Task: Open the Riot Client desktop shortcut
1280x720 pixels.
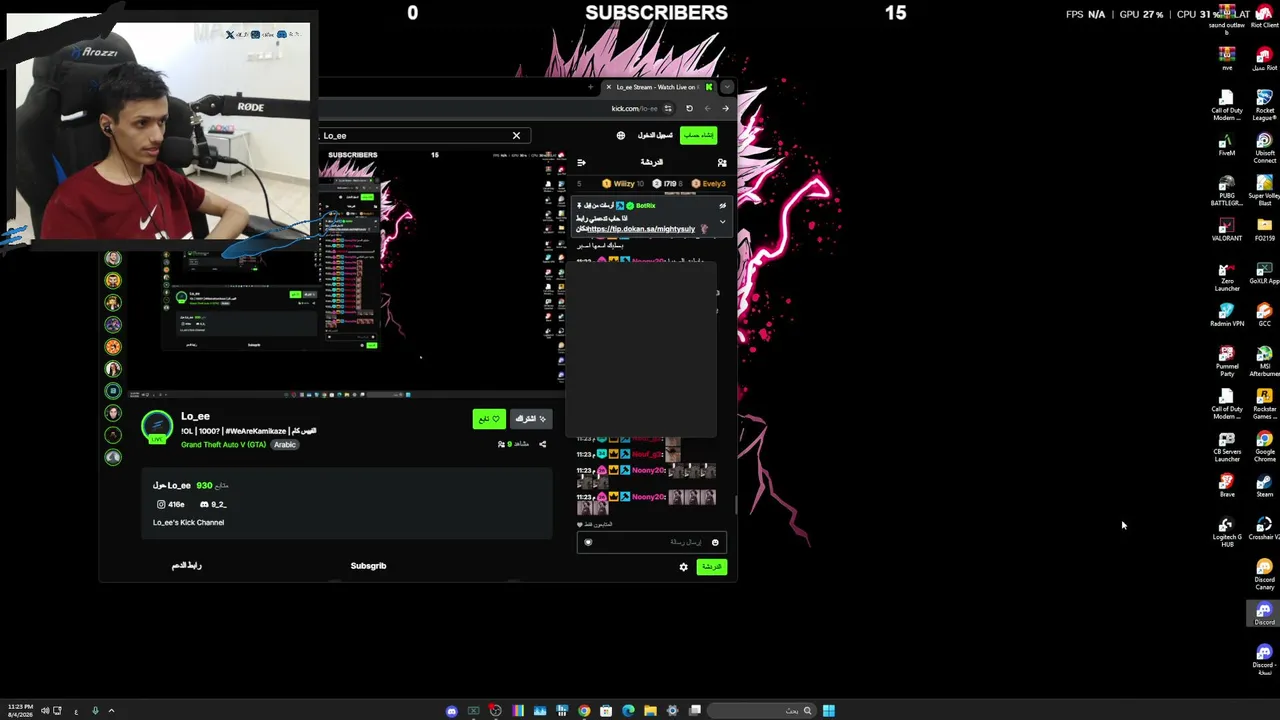Action: tap(1264, 17)
